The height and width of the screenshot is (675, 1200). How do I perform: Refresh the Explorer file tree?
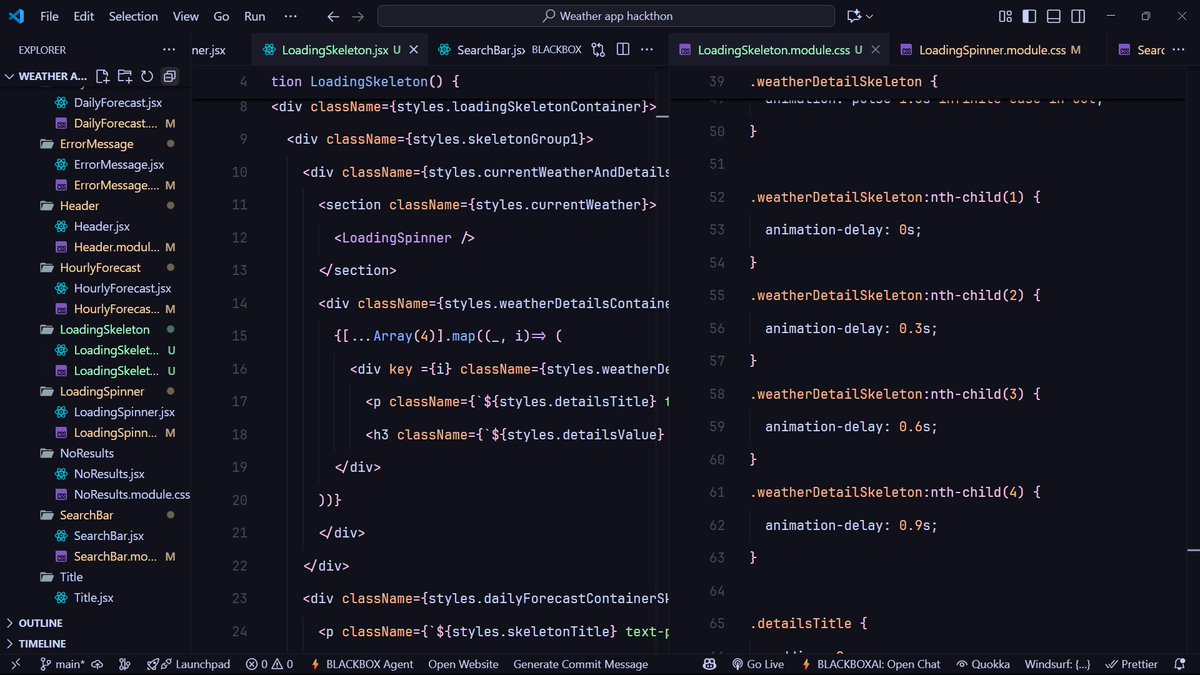pyautogui.click(x=147, y=75)
